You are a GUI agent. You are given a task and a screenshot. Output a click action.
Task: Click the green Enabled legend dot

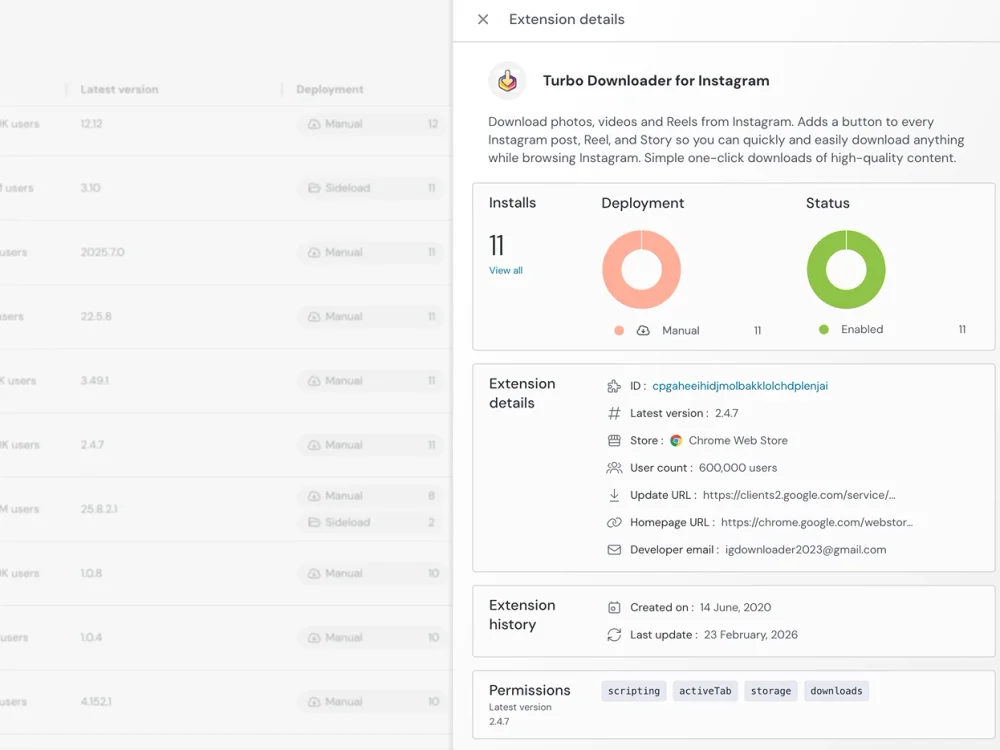pos(823,330)
